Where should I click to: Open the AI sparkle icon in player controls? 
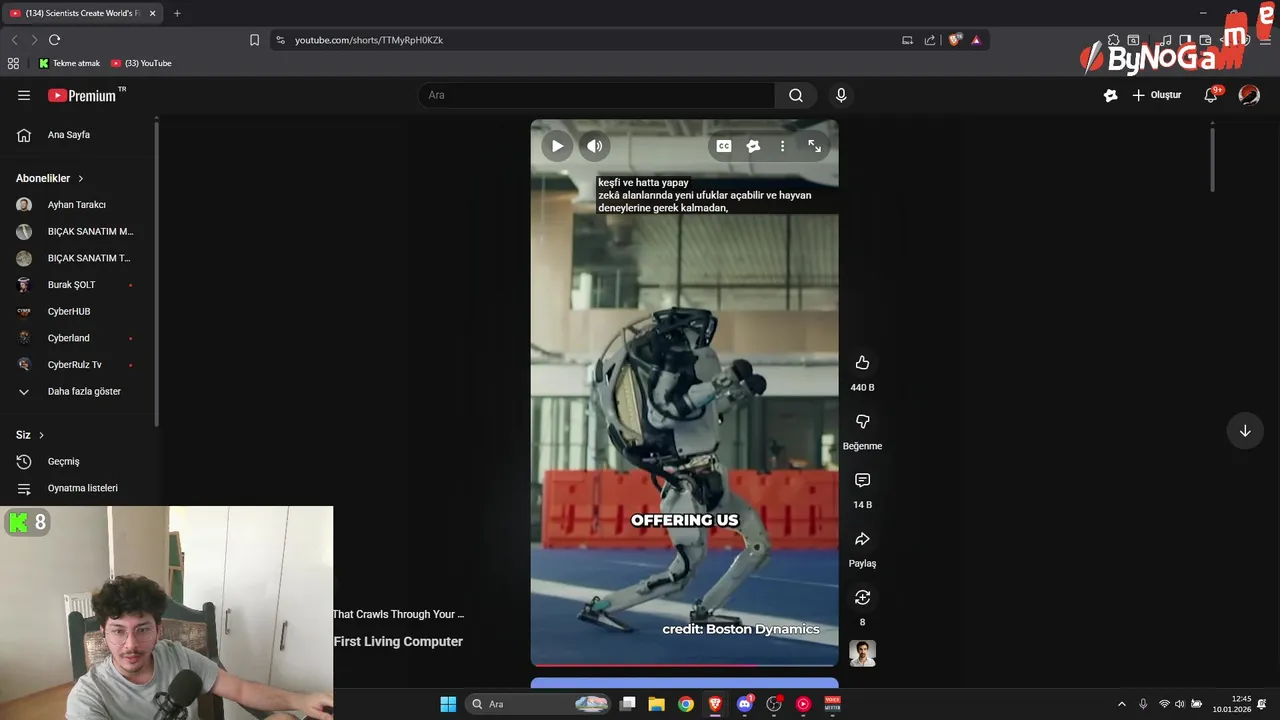pos(753,146)
